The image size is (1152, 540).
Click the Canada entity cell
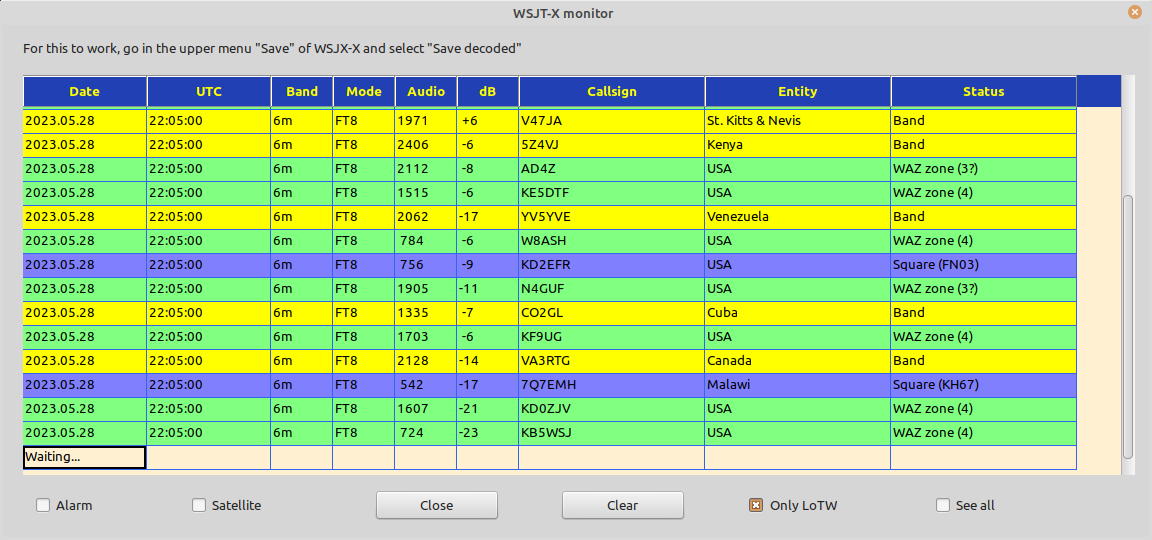[798, 361]
